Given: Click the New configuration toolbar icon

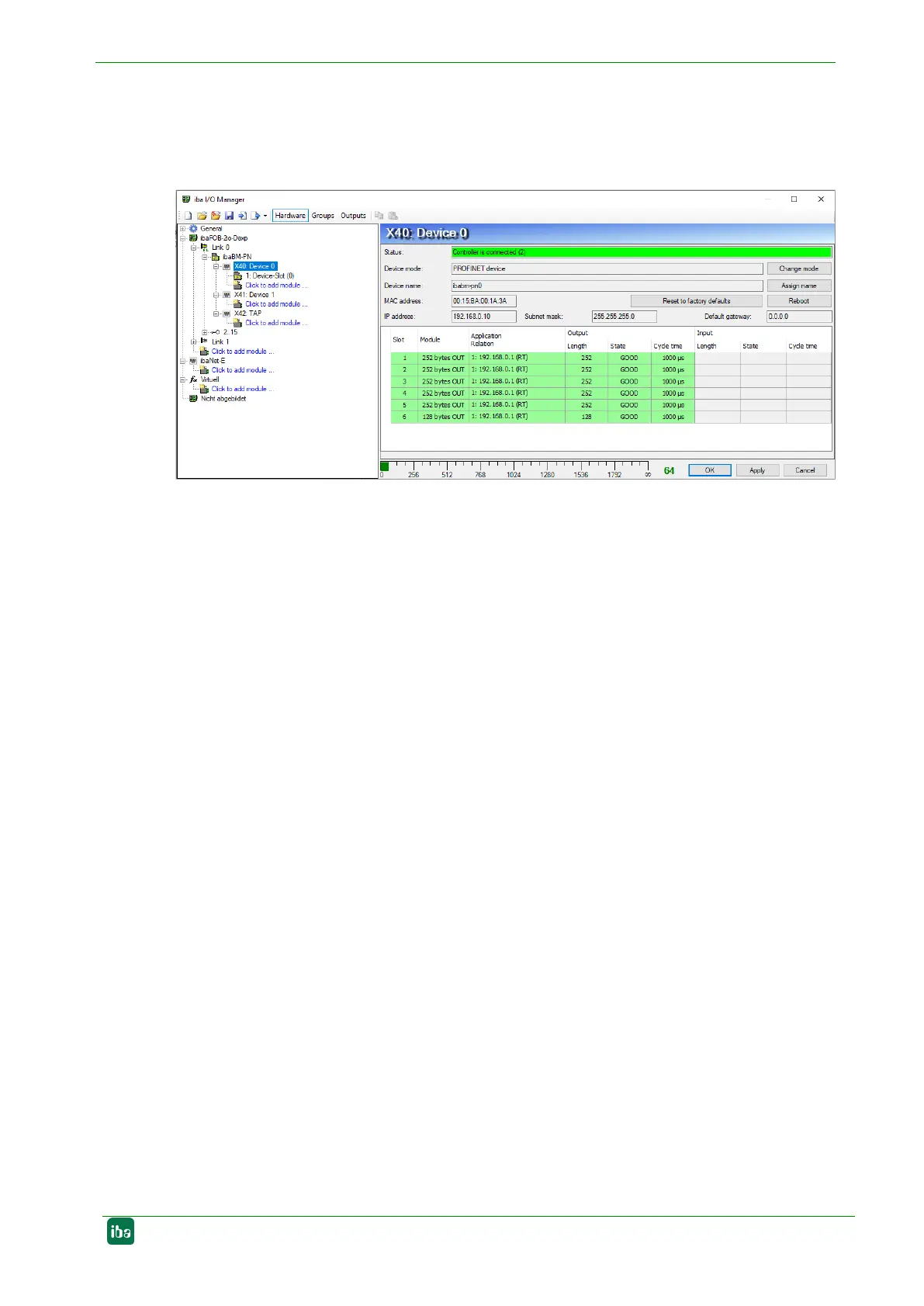Looking at the screenshot, I should click(x=188, y=216).
